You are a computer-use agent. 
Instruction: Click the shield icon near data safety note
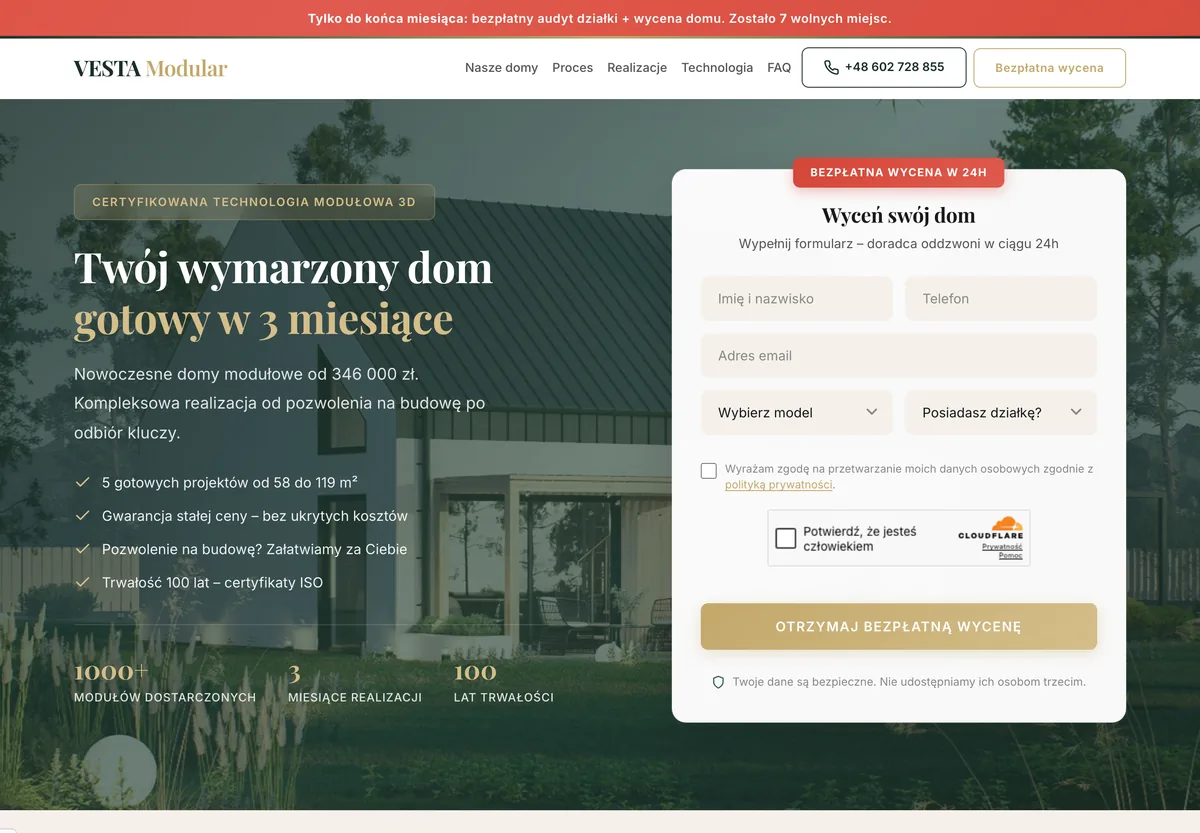point(718,682)
